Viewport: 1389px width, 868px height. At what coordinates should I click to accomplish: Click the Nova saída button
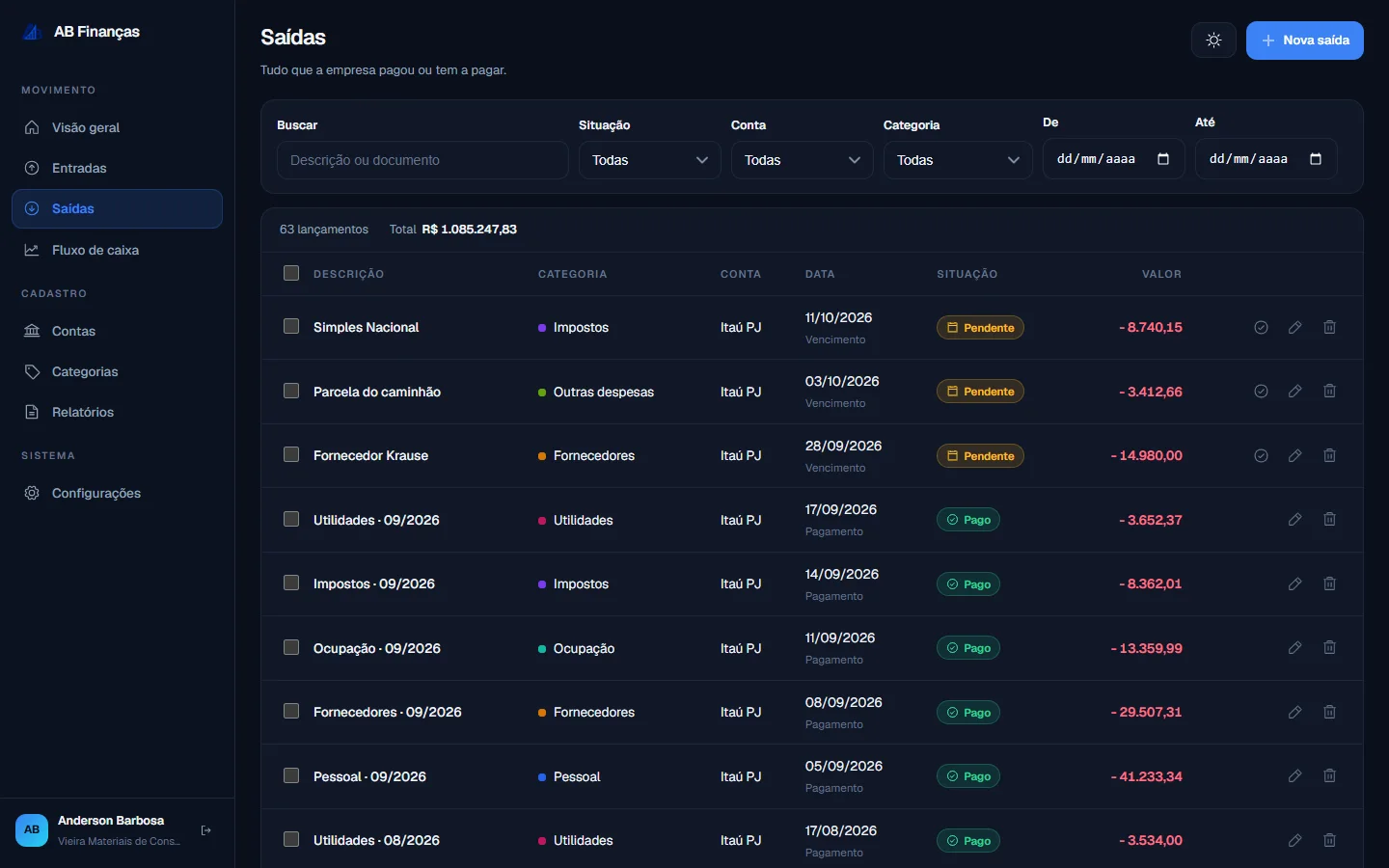click(x=1304, y=41)
